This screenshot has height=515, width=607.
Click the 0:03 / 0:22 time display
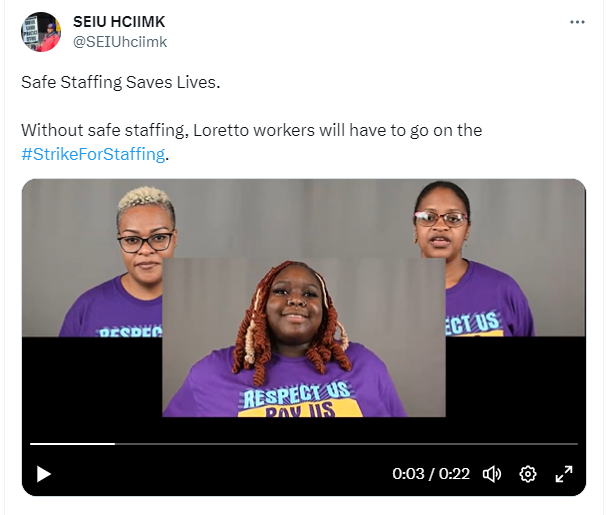(x=431, y=474)
